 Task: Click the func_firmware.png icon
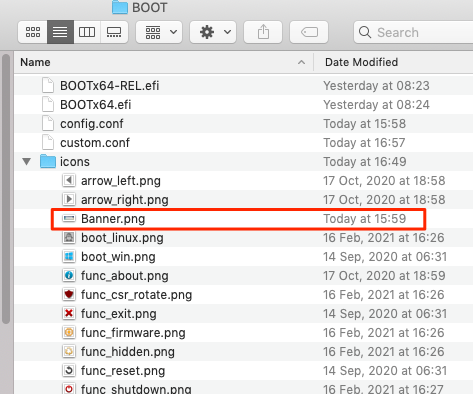click(x=69, y=333)
